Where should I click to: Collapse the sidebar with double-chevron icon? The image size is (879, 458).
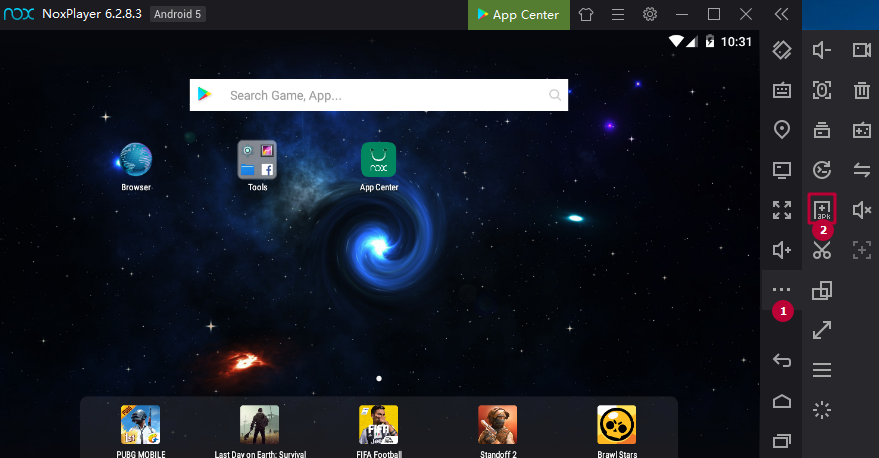click(x=781, y=15)
